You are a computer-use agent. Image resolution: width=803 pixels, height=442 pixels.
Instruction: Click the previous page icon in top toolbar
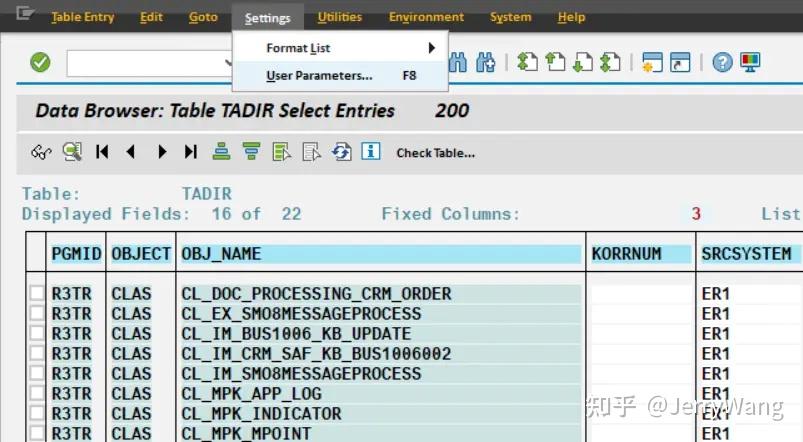point(555,62)
